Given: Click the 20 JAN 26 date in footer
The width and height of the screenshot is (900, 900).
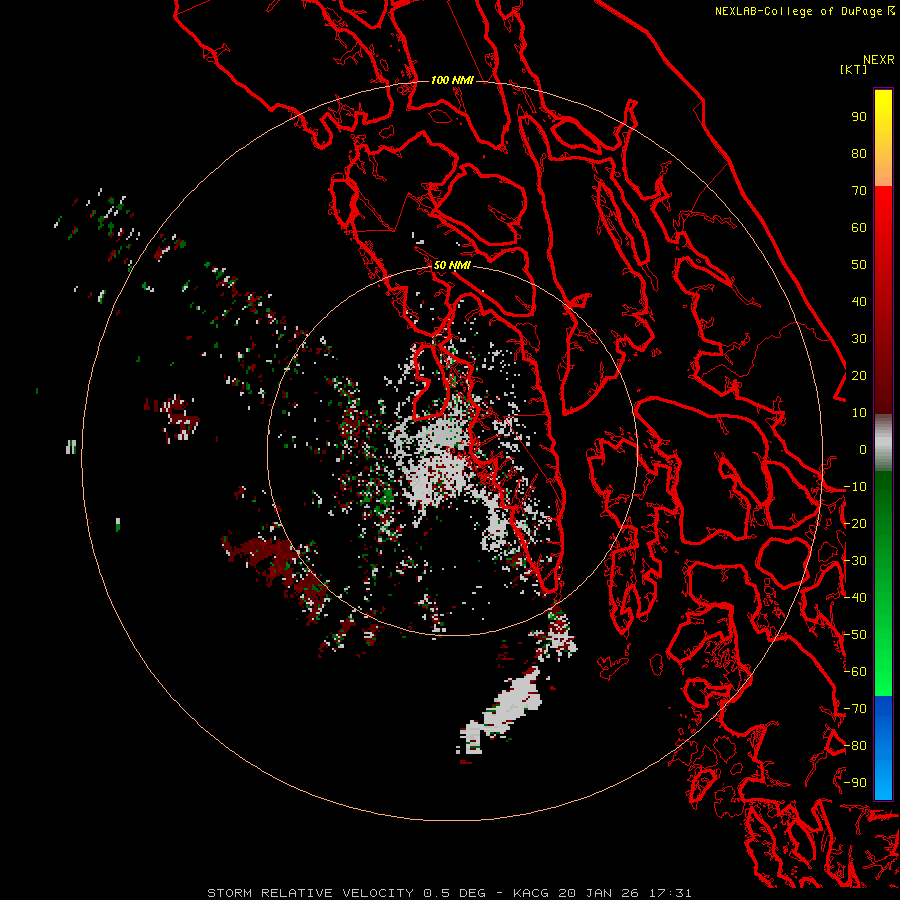Looking at the screenshot, I should click(599, 893).
